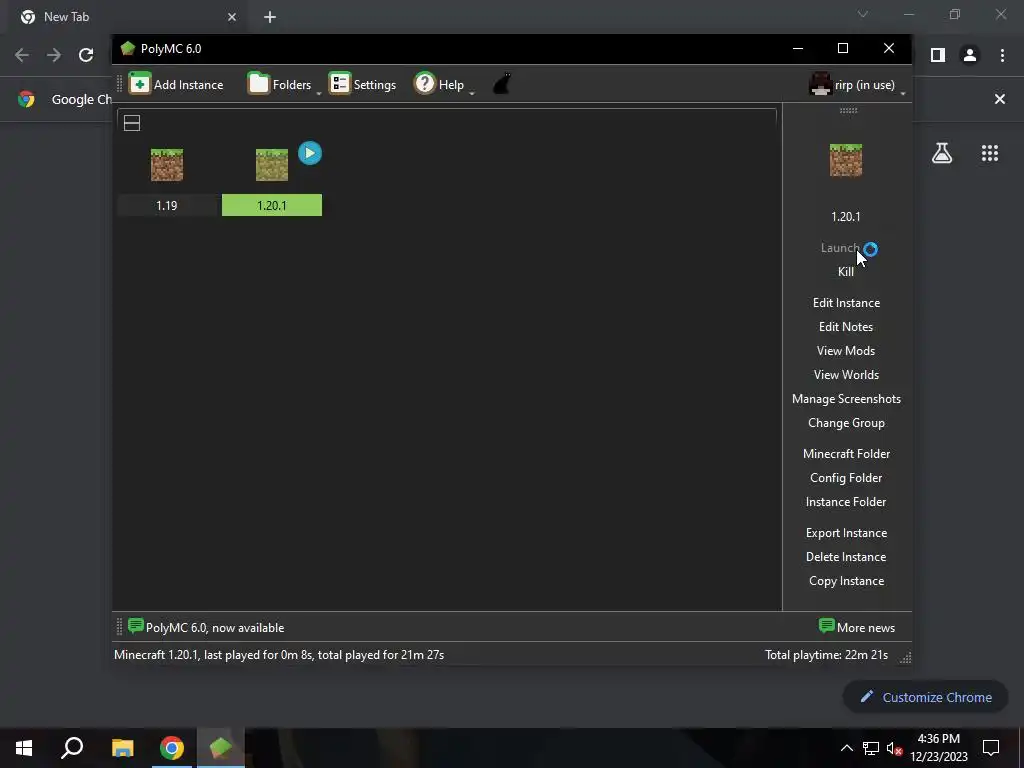Click the black cat icon in toolbar
Screen dimensions: 1024x768
(501, 84)
